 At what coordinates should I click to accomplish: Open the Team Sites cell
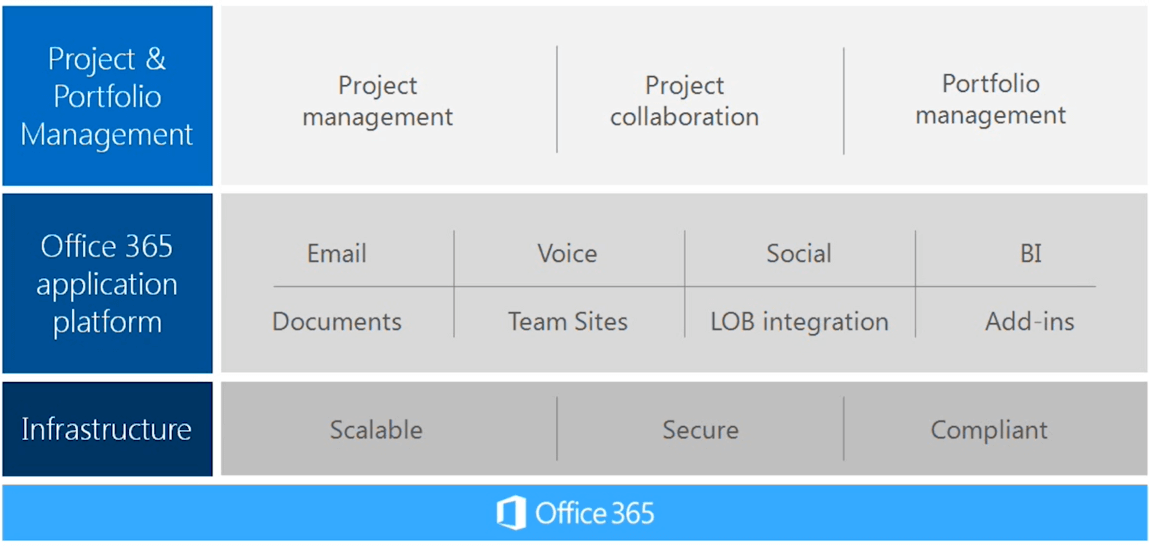coord(567,322)
